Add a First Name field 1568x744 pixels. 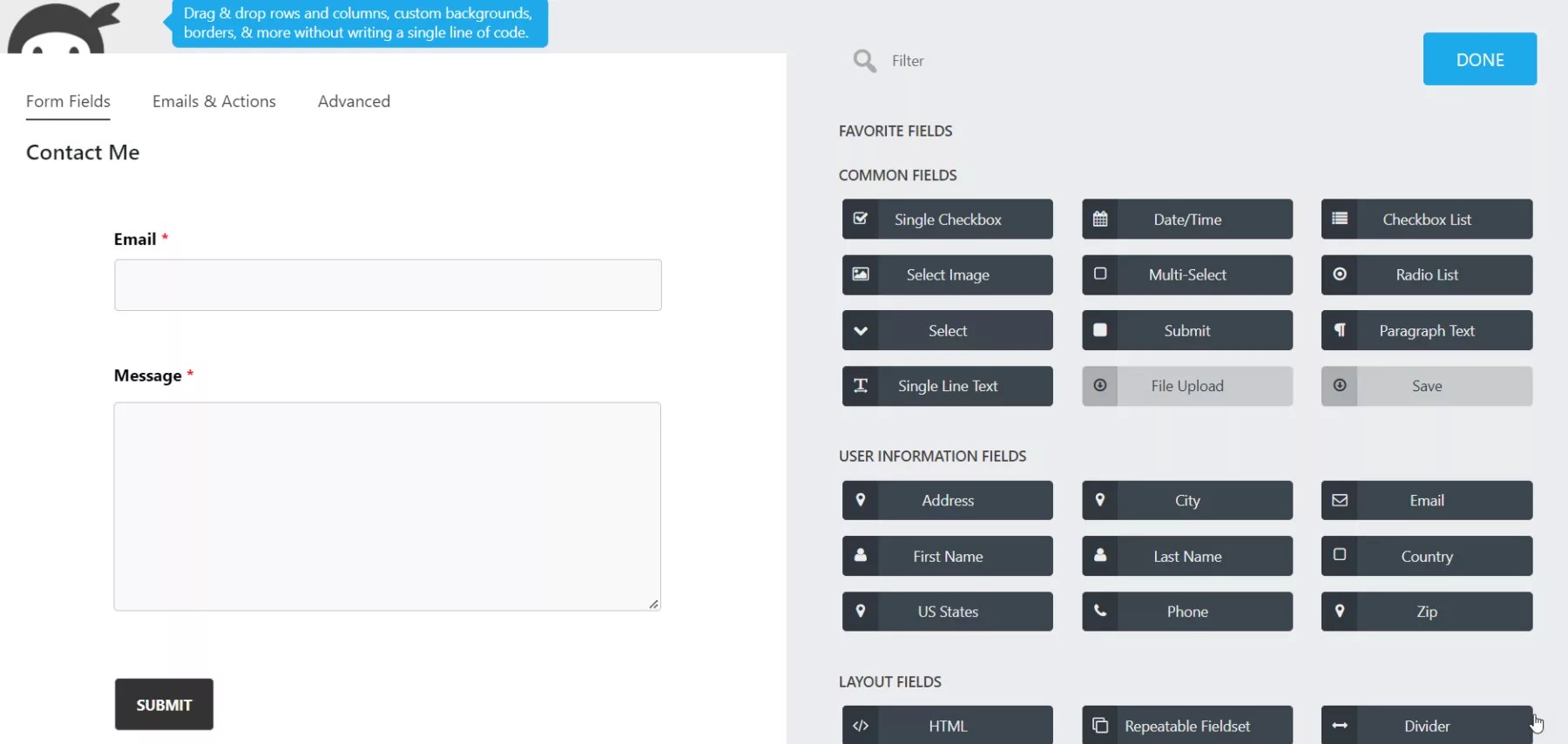click(947, 556)
